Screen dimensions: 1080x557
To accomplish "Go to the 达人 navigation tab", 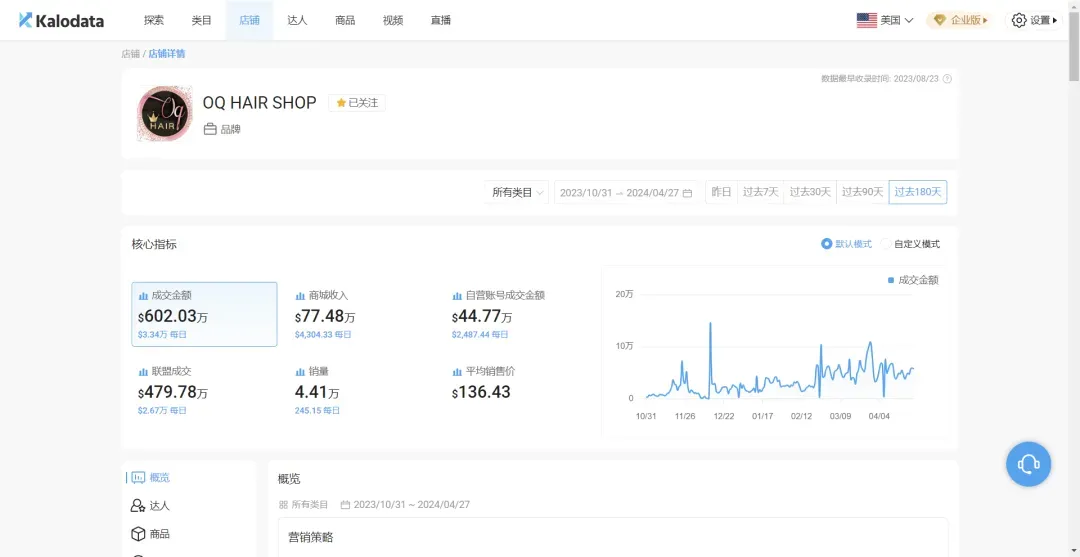I will (x=297, y=20).
